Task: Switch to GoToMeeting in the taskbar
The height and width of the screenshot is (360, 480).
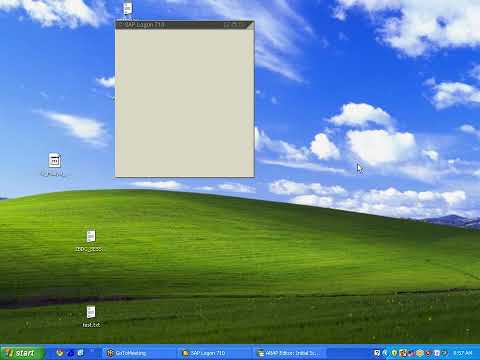Action: click(139, 353)
